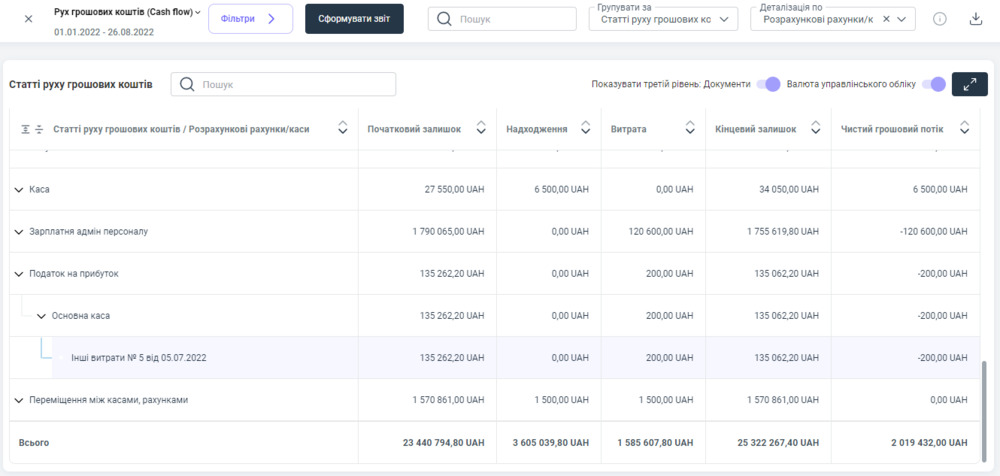Screen dimensions: 1000x476
Task: Click the Сформувати звіт button
Action: [354, 19]
